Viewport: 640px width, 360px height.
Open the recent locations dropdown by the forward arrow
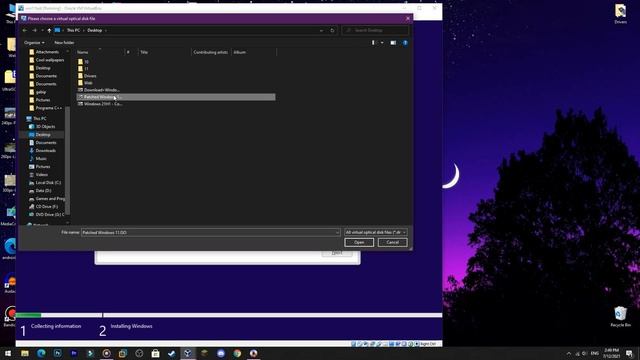pos(42,30)
